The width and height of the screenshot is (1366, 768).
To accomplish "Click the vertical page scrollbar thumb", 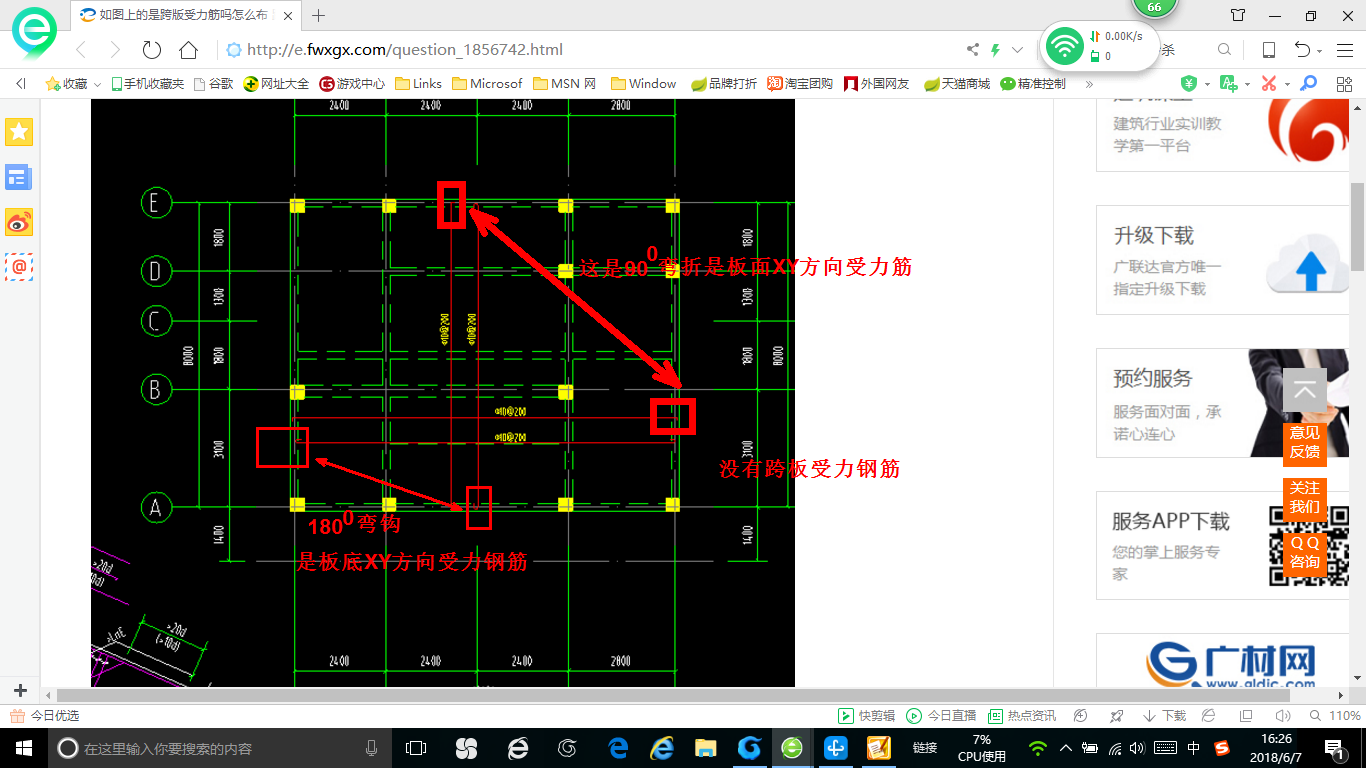I will (1357, 227).
